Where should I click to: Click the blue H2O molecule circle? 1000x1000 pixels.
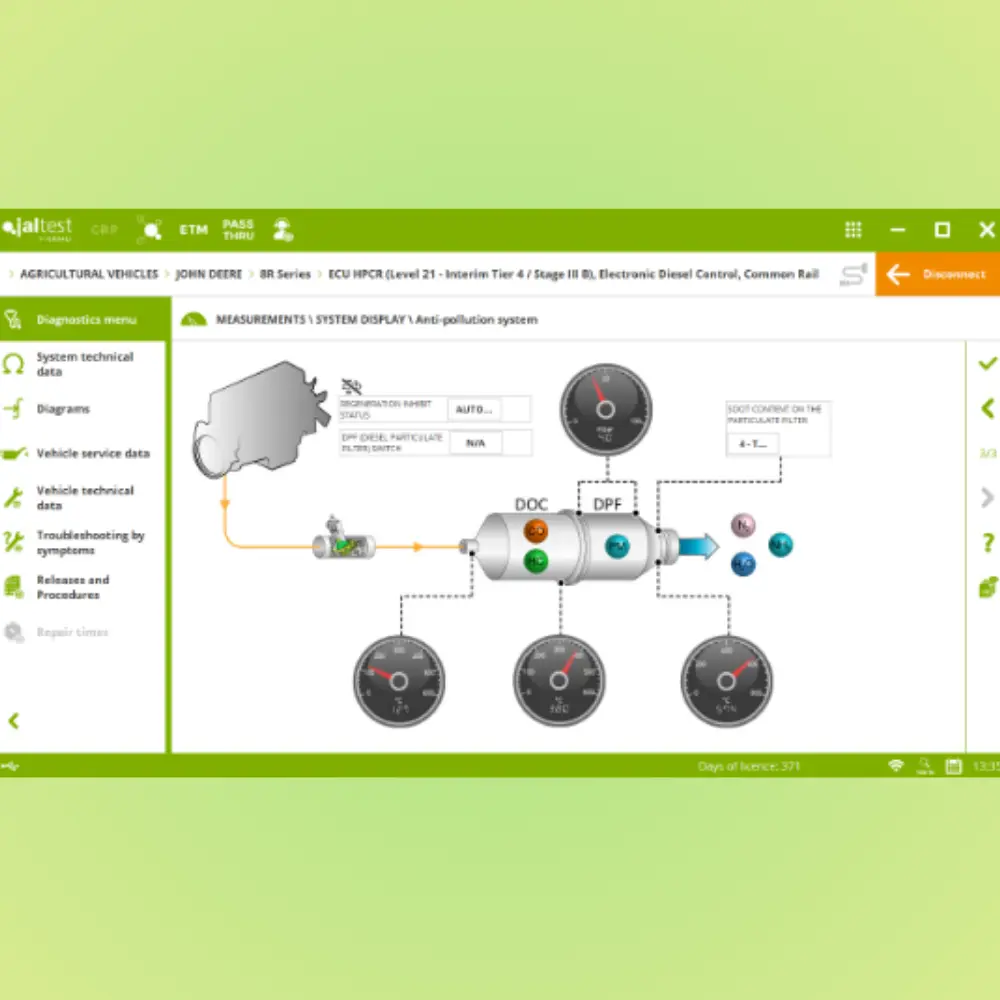click(743, 564)
